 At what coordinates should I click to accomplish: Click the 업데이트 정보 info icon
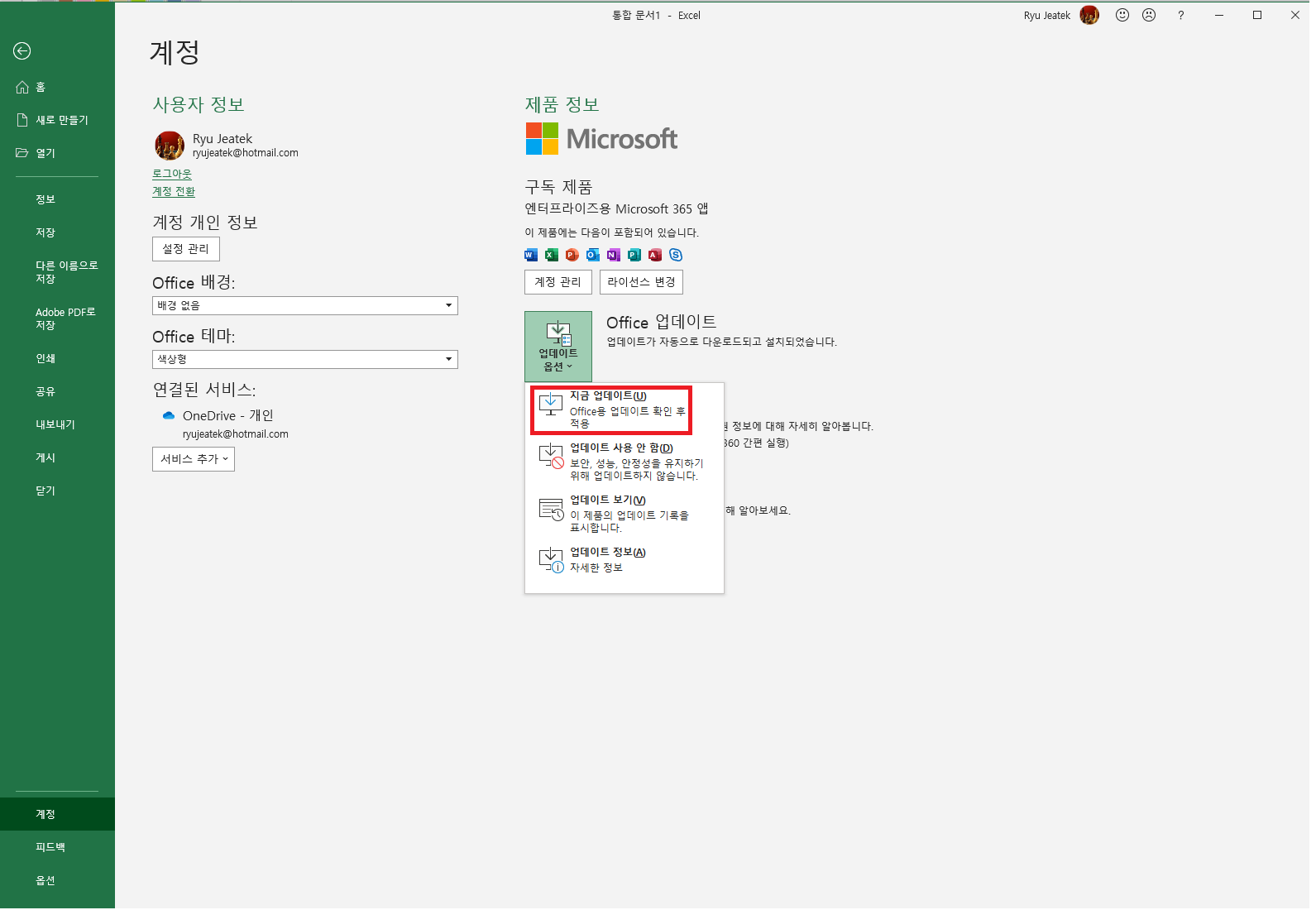point(552,560)
